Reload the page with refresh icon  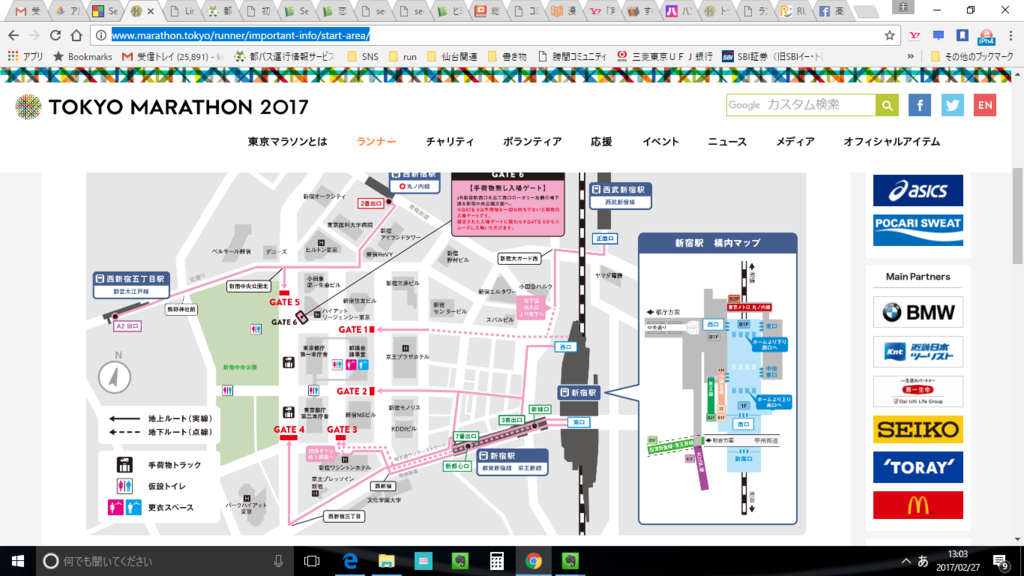click(56, 35)
